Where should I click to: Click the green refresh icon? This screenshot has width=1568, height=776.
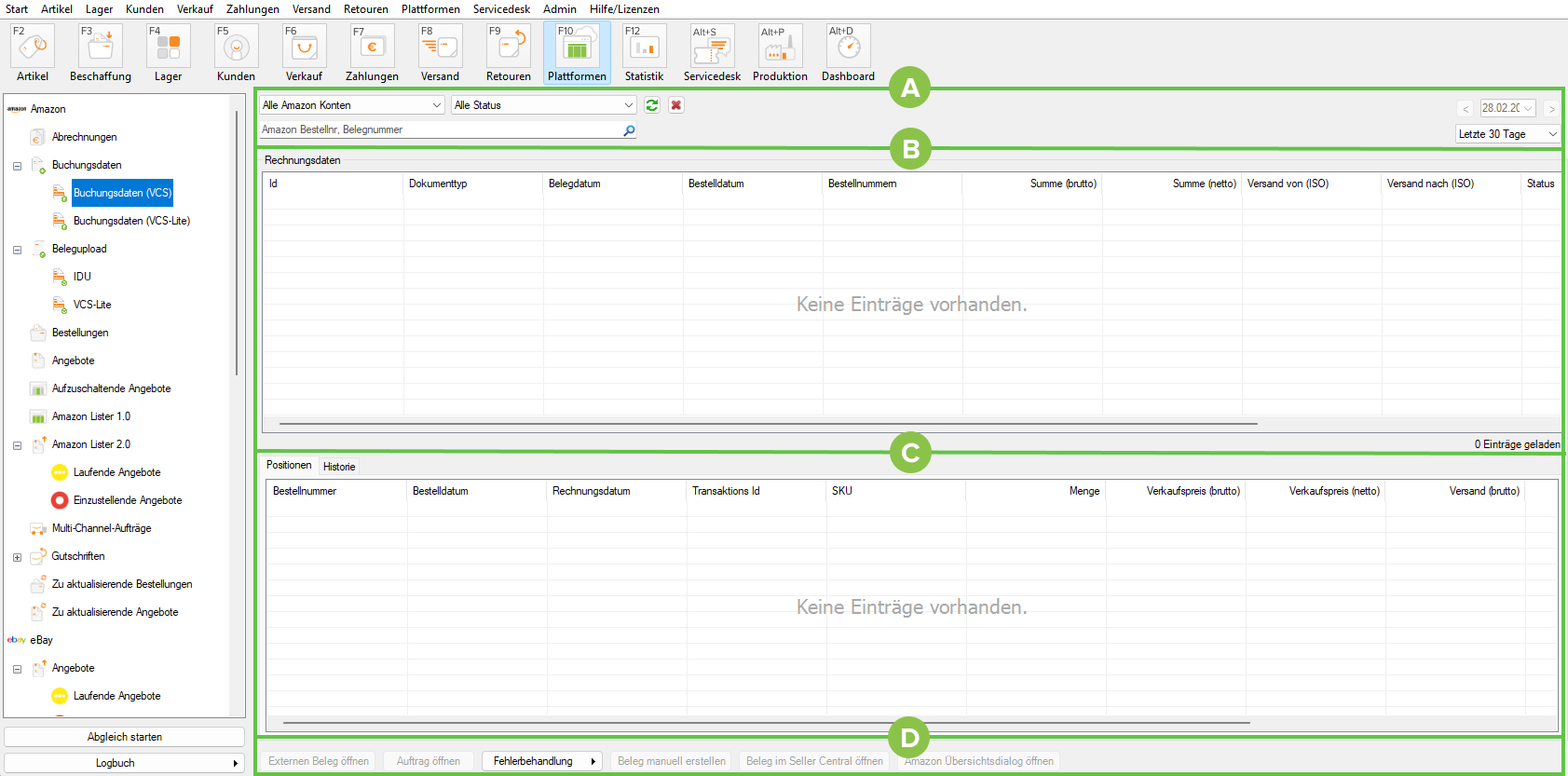[x=652, y=105]
